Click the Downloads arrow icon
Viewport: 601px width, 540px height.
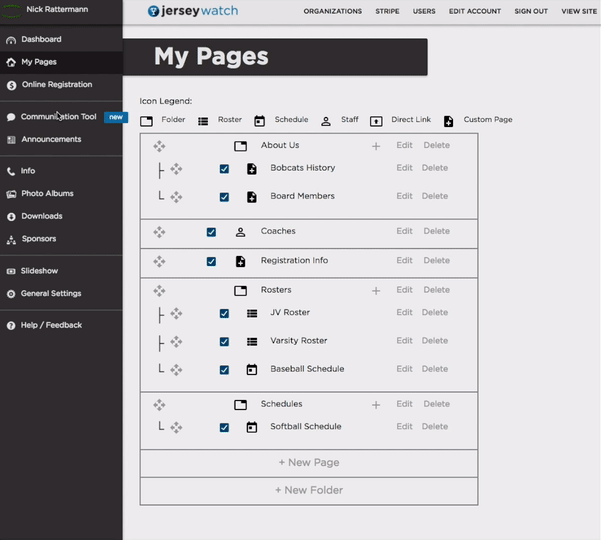point(11,217)
